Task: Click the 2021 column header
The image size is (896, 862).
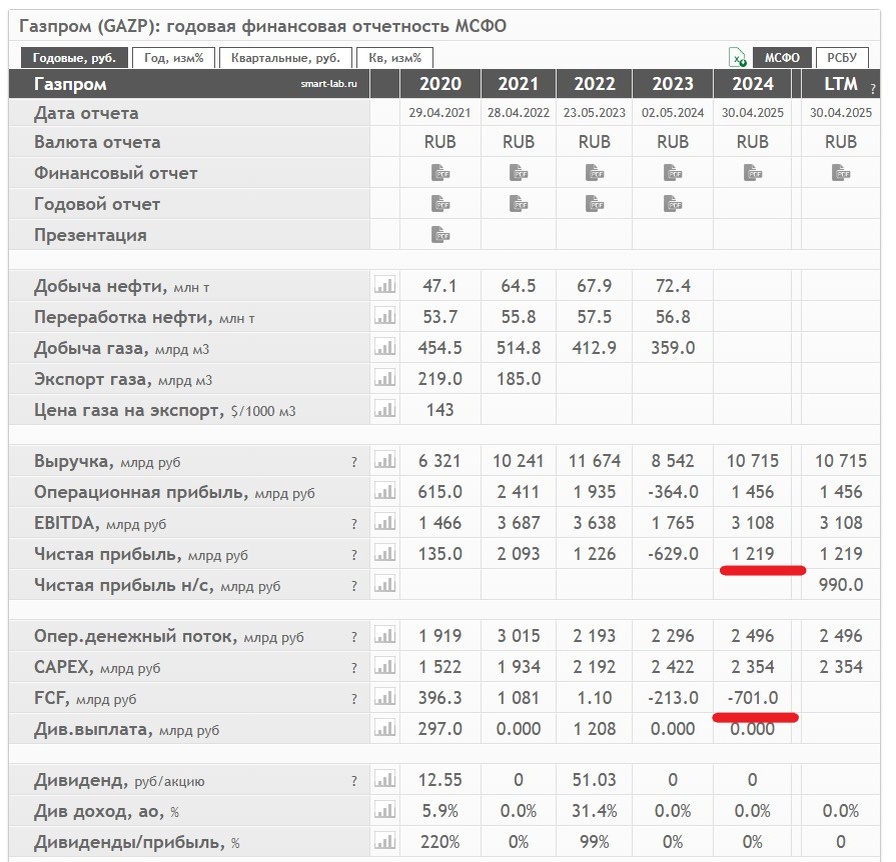Action: click(518, 84)
